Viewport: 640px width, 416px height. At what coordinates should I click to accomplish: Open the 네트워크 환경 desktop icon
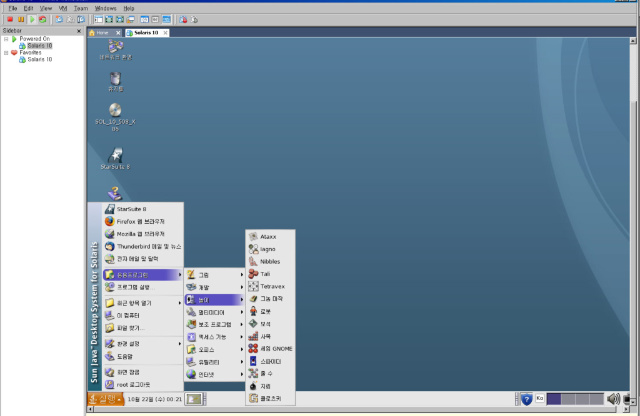point(116,50)
